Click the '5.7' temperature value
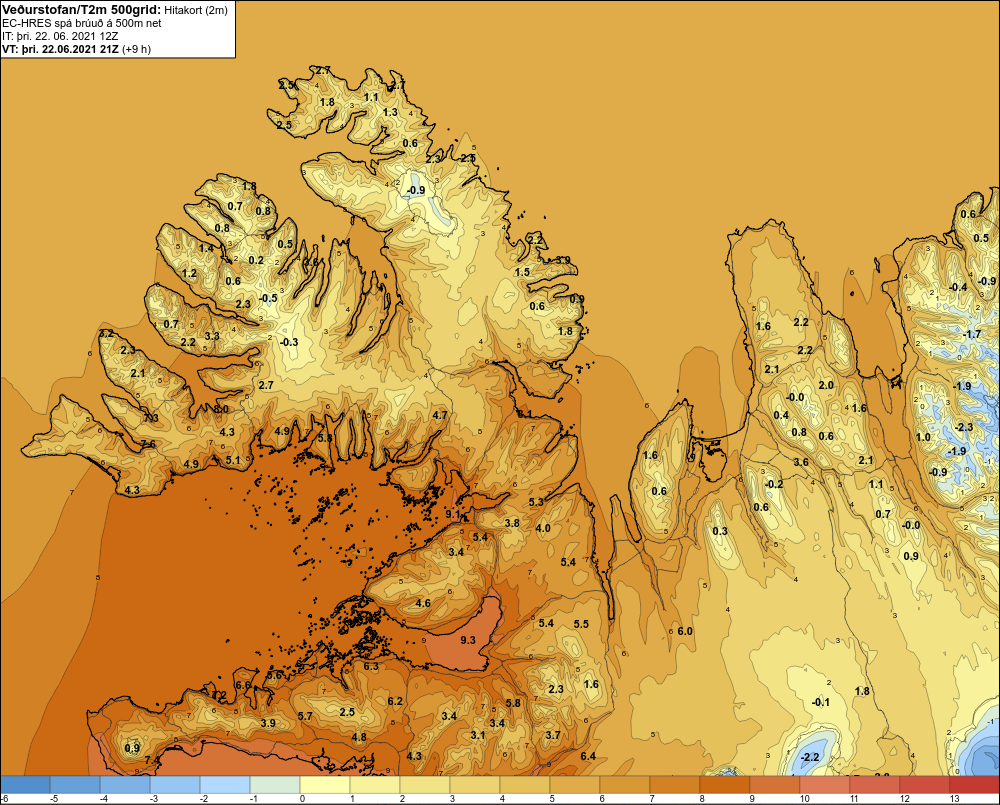 tap(305, 716)
